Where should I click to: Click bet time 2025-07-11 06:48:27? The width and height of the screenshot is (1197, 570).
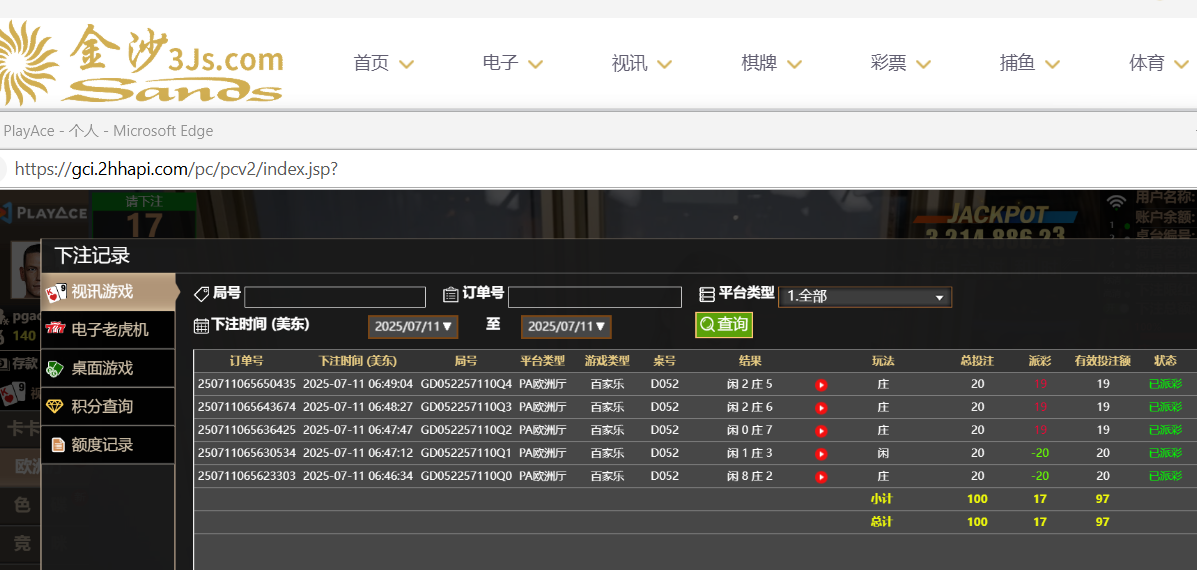[x=358, y=407]
